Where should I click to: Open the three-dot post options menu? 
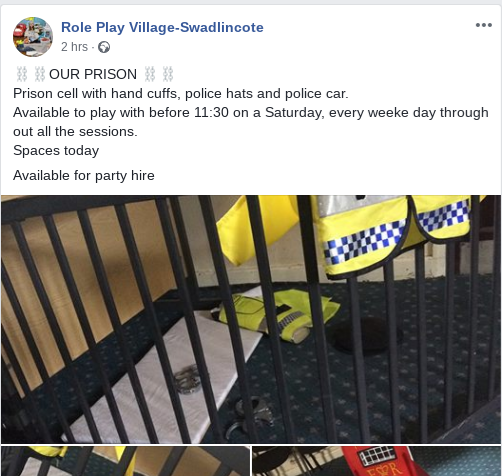[484, 25]
